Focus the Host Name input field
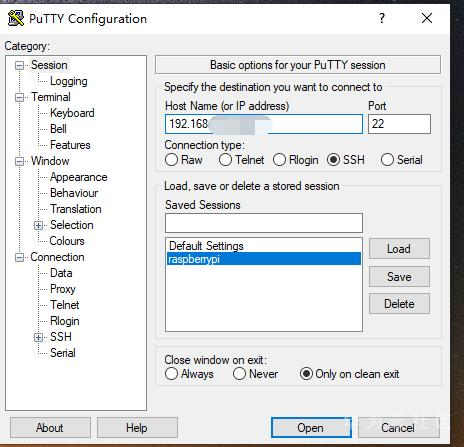Viewport: 464px width, 447px height. tap(264, 124)
